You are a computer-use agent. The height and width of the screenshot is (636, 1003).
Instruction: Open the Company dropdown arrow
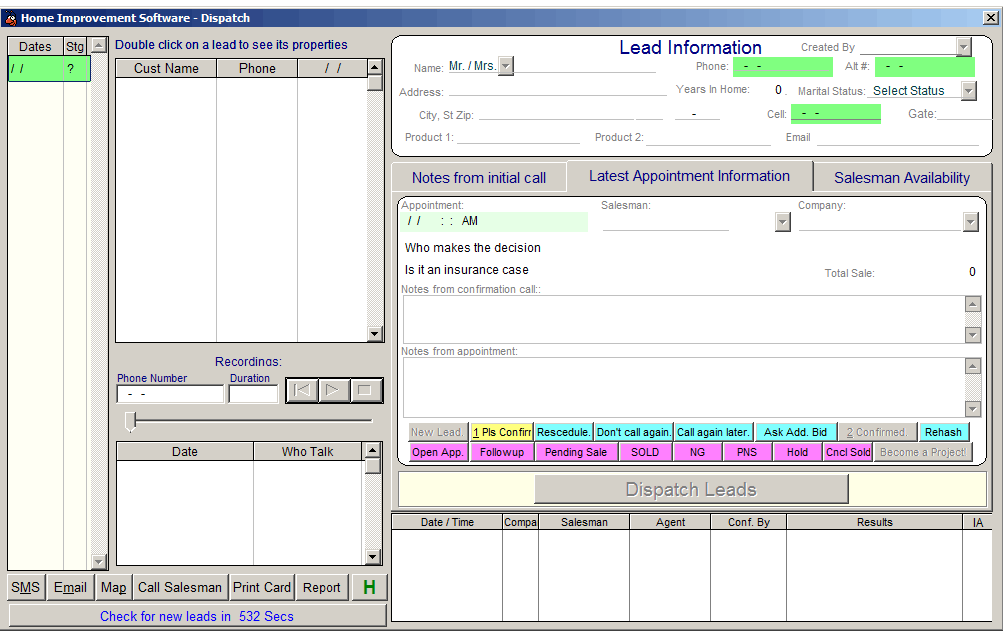970,222
